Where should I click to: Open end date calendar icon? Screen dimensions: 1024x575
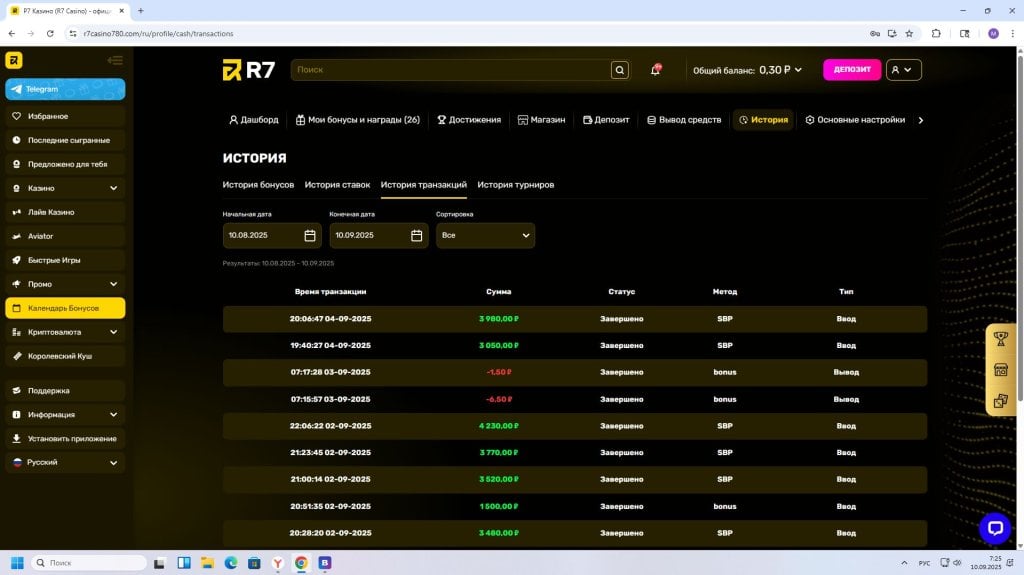[416, 235]
